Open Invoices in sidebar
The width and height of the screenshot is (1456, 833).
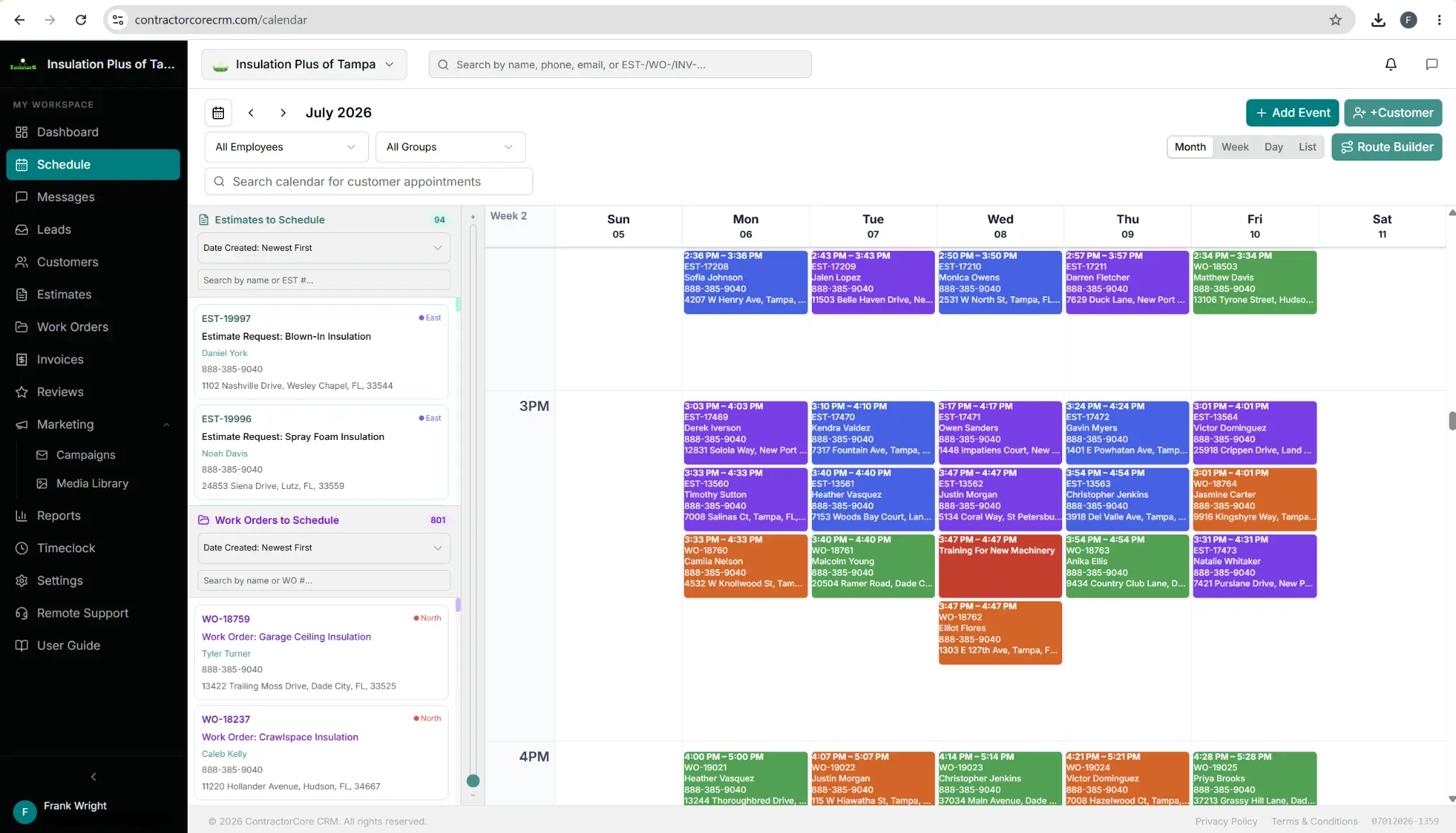point(93,360)
